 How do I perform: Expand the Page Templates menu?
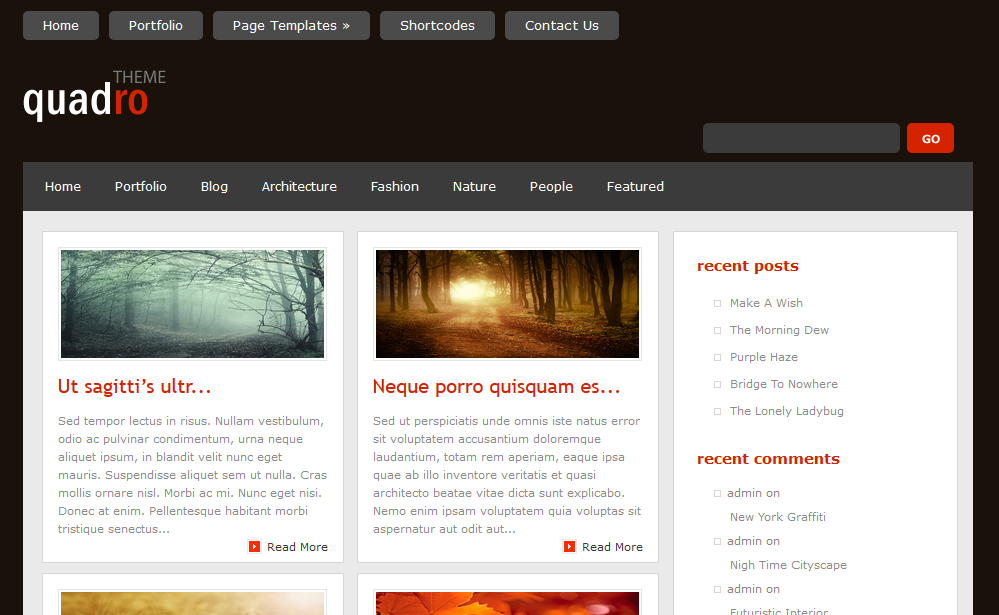[x=291, y=25]
